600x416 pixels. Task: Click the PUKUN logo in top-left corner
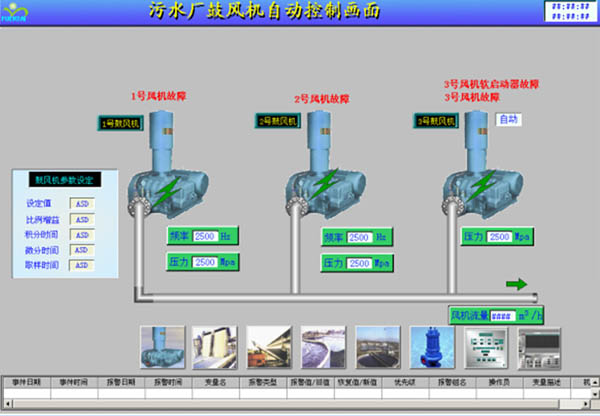click(x=21, y=9)
